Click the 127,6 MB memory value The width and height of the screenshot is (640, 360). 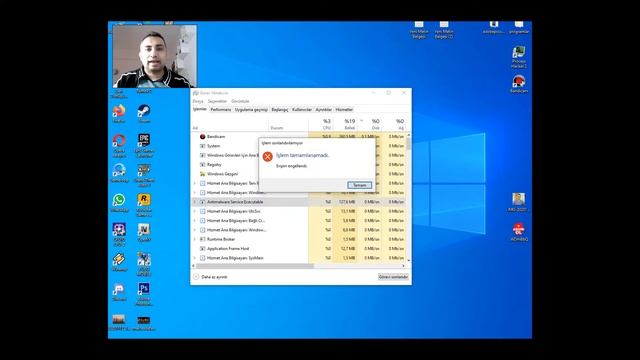click(347, 202)
